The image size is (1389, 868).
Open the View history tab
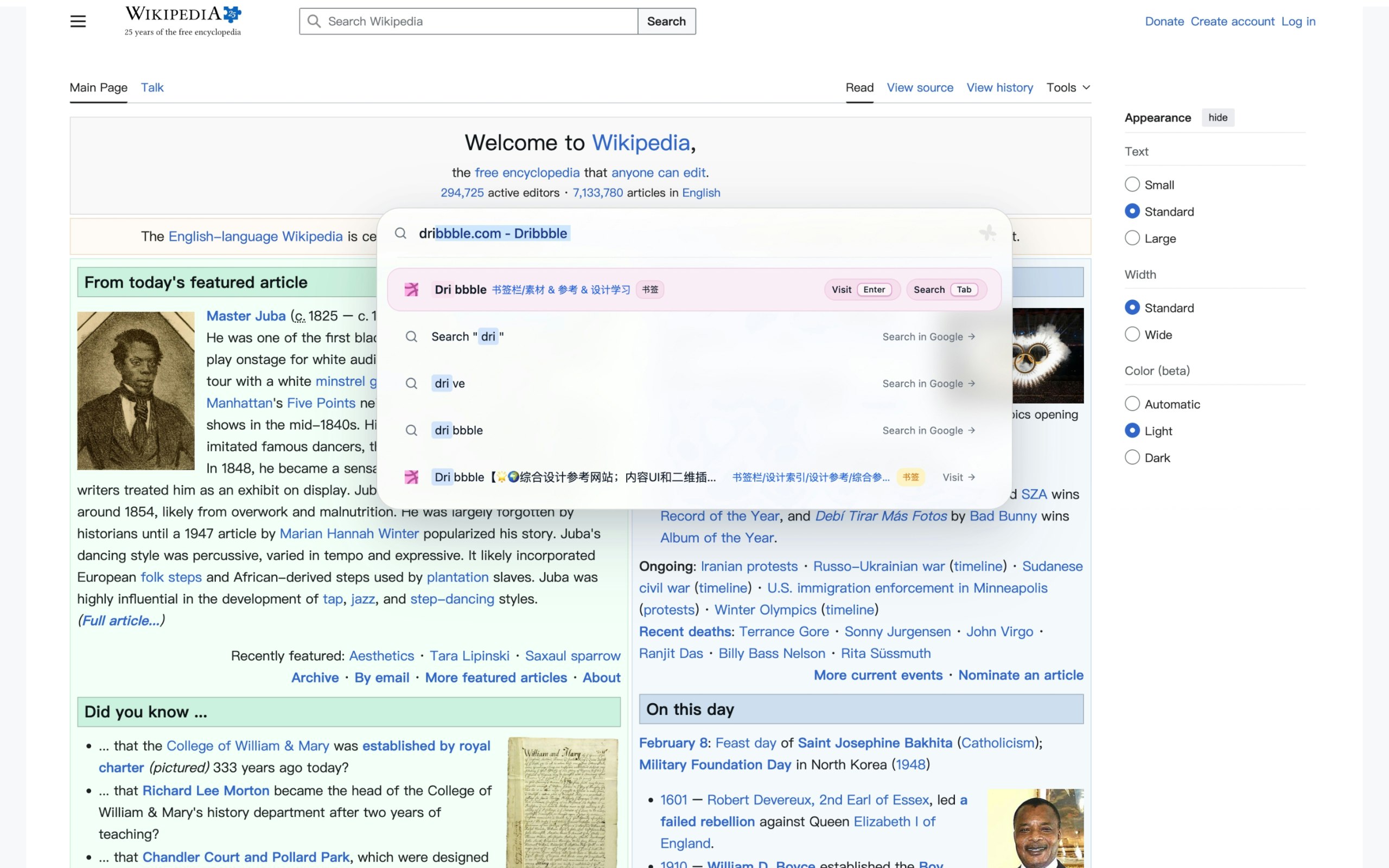click(999, 88)
